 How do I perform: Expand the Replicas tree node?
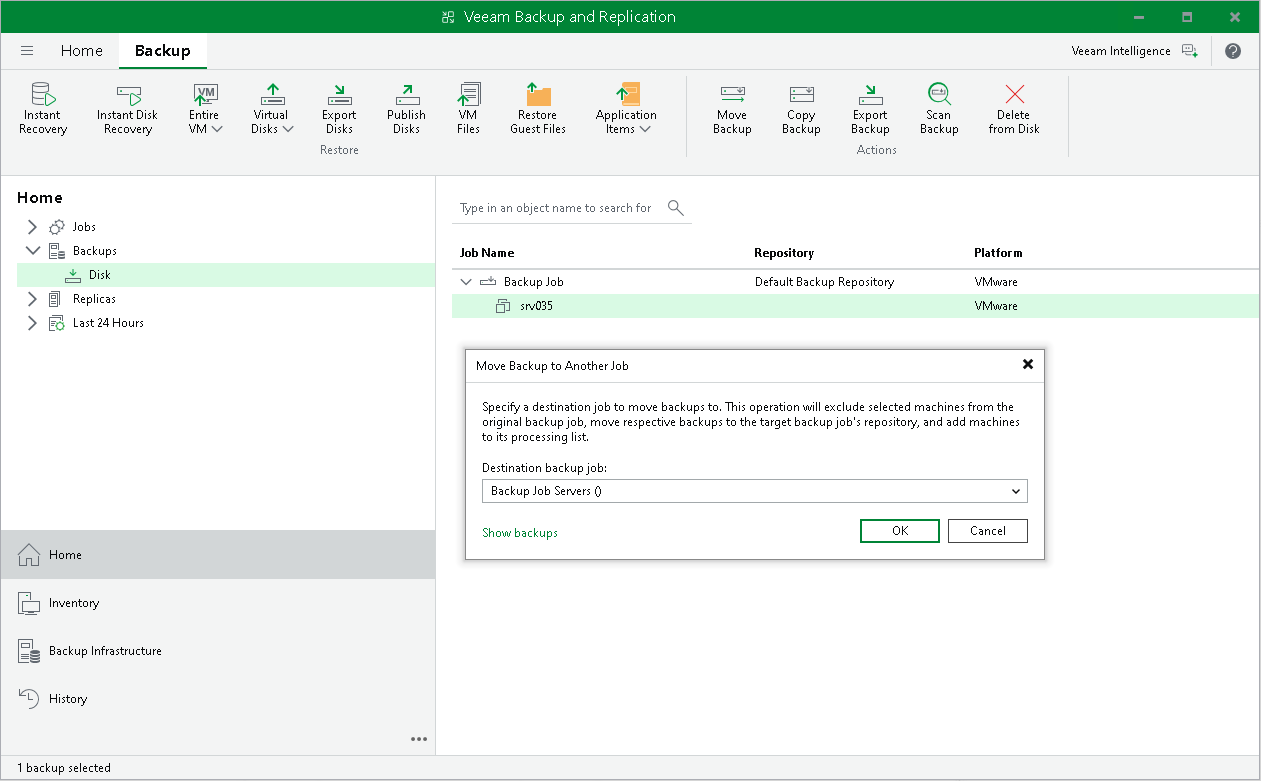click(32, 298)
